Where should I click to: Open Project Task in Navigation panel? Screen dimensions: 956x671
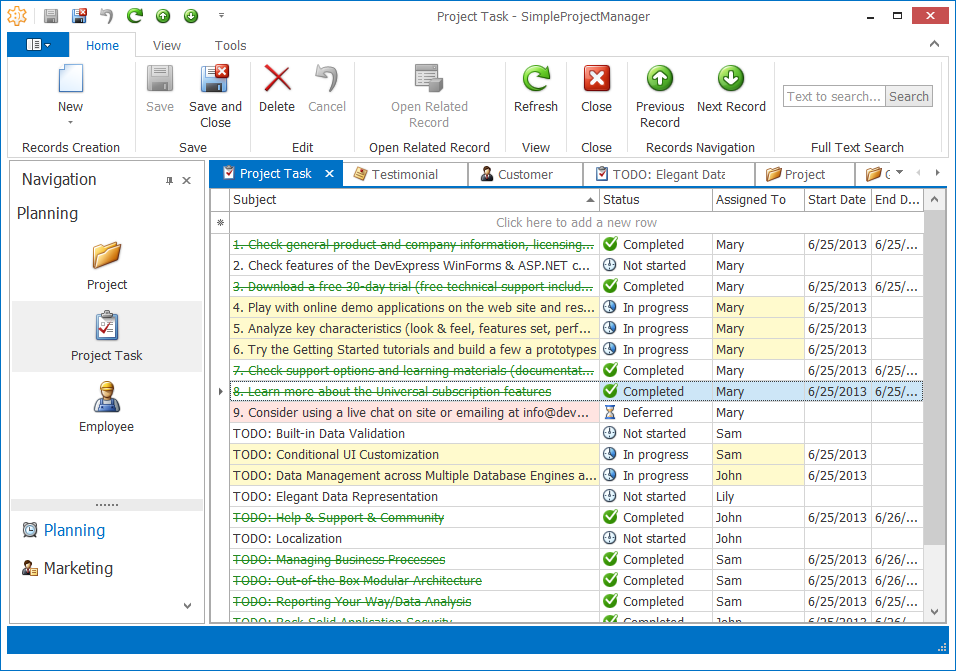coord(107,336)
